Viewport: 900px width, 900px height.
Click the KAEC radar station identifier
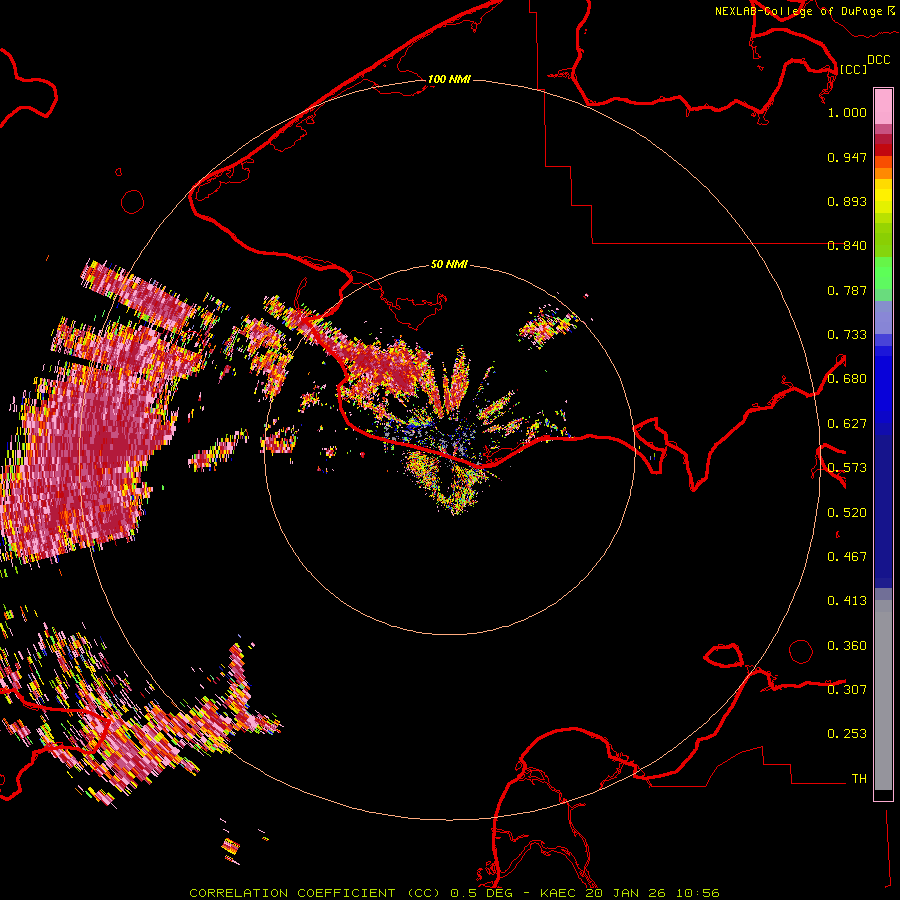point(560,893)
